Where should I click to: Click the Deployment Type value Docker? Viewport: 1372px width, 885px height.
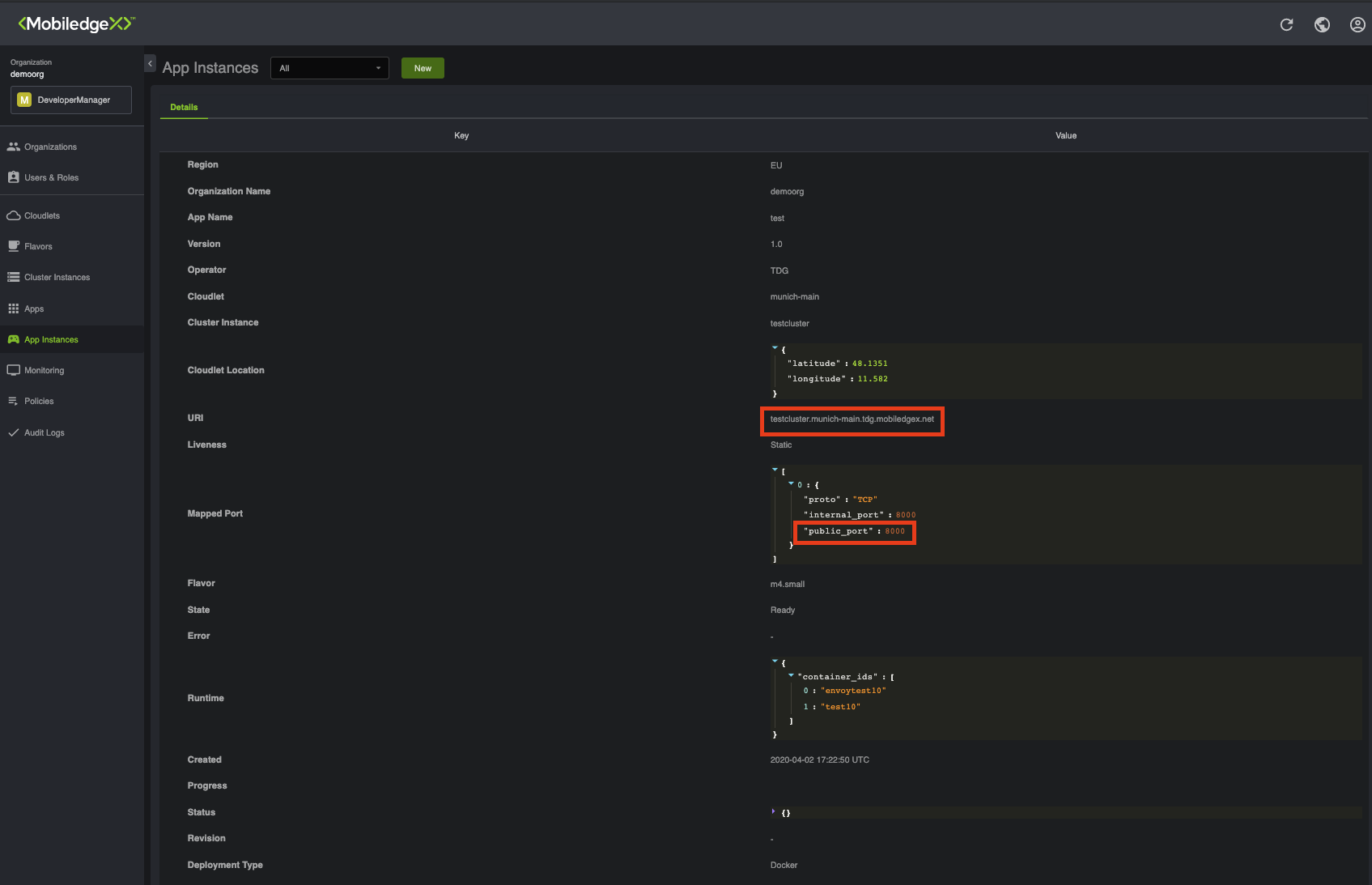pyautogui.click(x=784, y=866)
